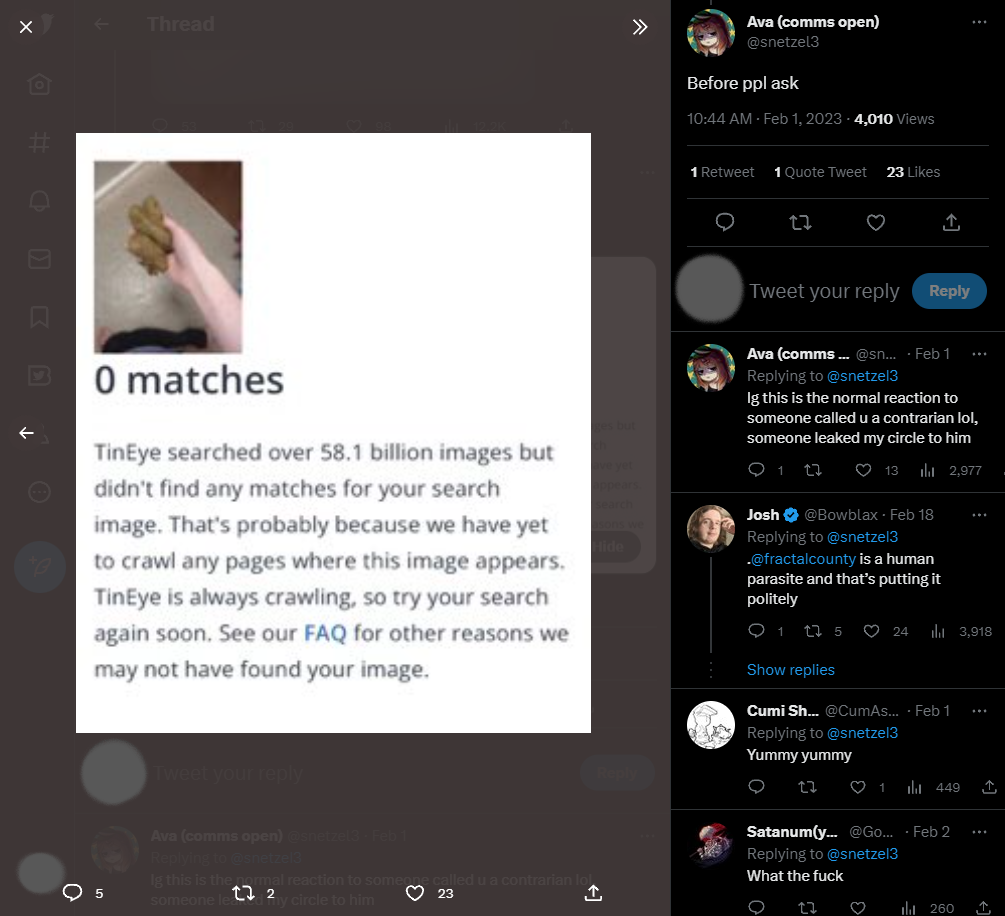Share Cumi's Yummy yummy tweet
This screenshot has width=1005, height=916.
click(990, 787)
